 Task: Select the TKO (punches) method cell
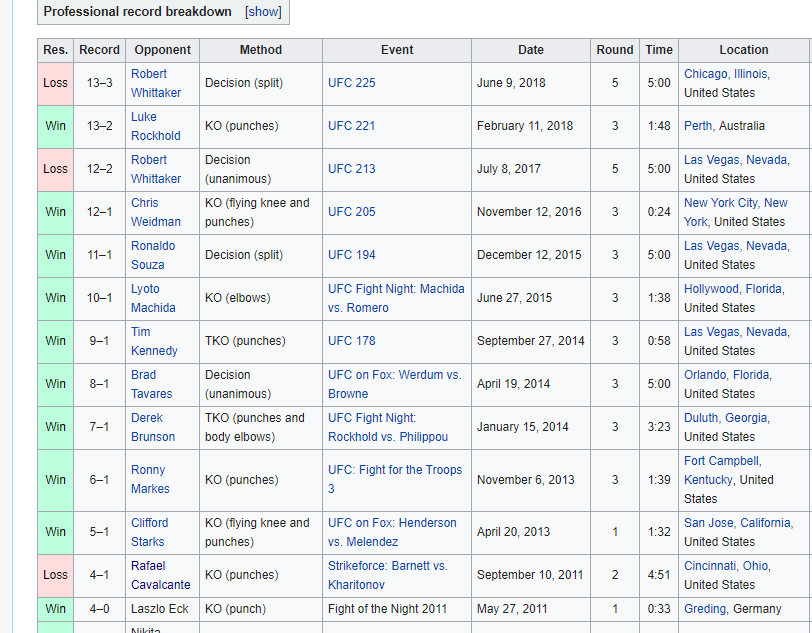click(x=261, y=341)
